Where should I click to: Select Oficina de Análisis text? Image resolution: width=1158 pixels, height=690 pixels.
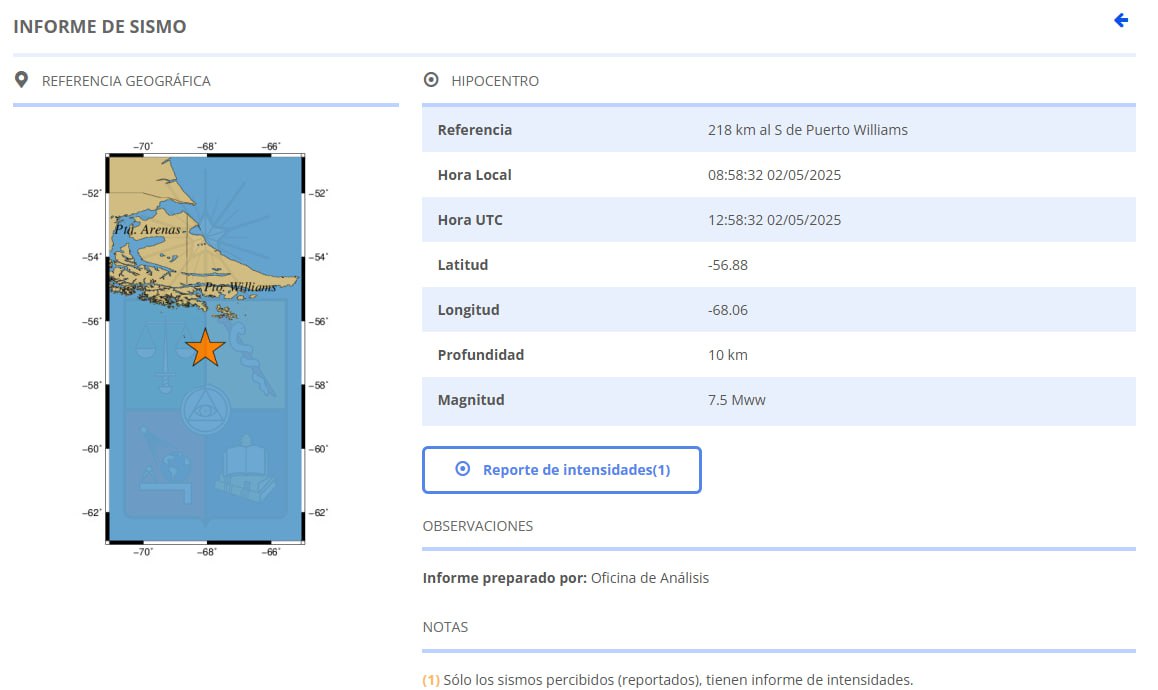pyautogui.click(x=649, y=578)
